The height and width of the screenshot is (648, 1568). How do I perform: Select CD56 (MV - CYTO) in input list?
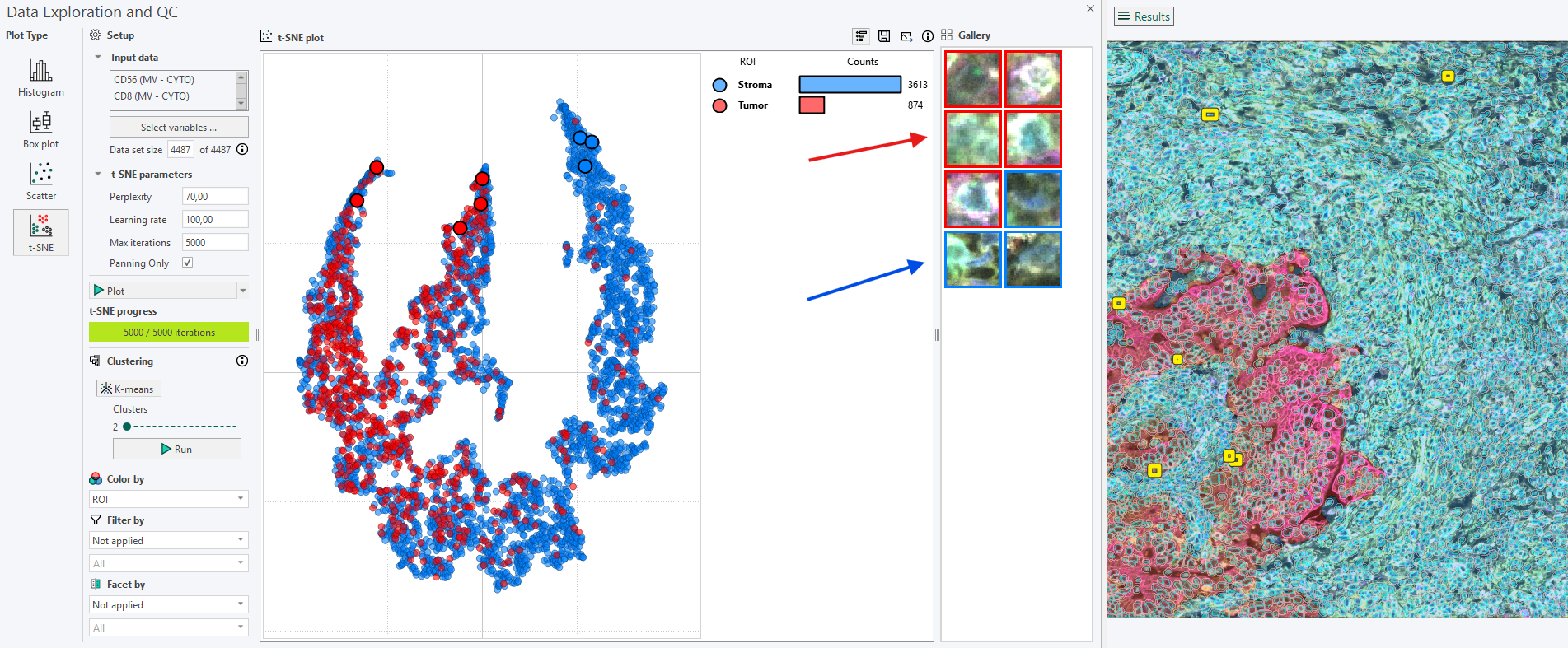154,80
